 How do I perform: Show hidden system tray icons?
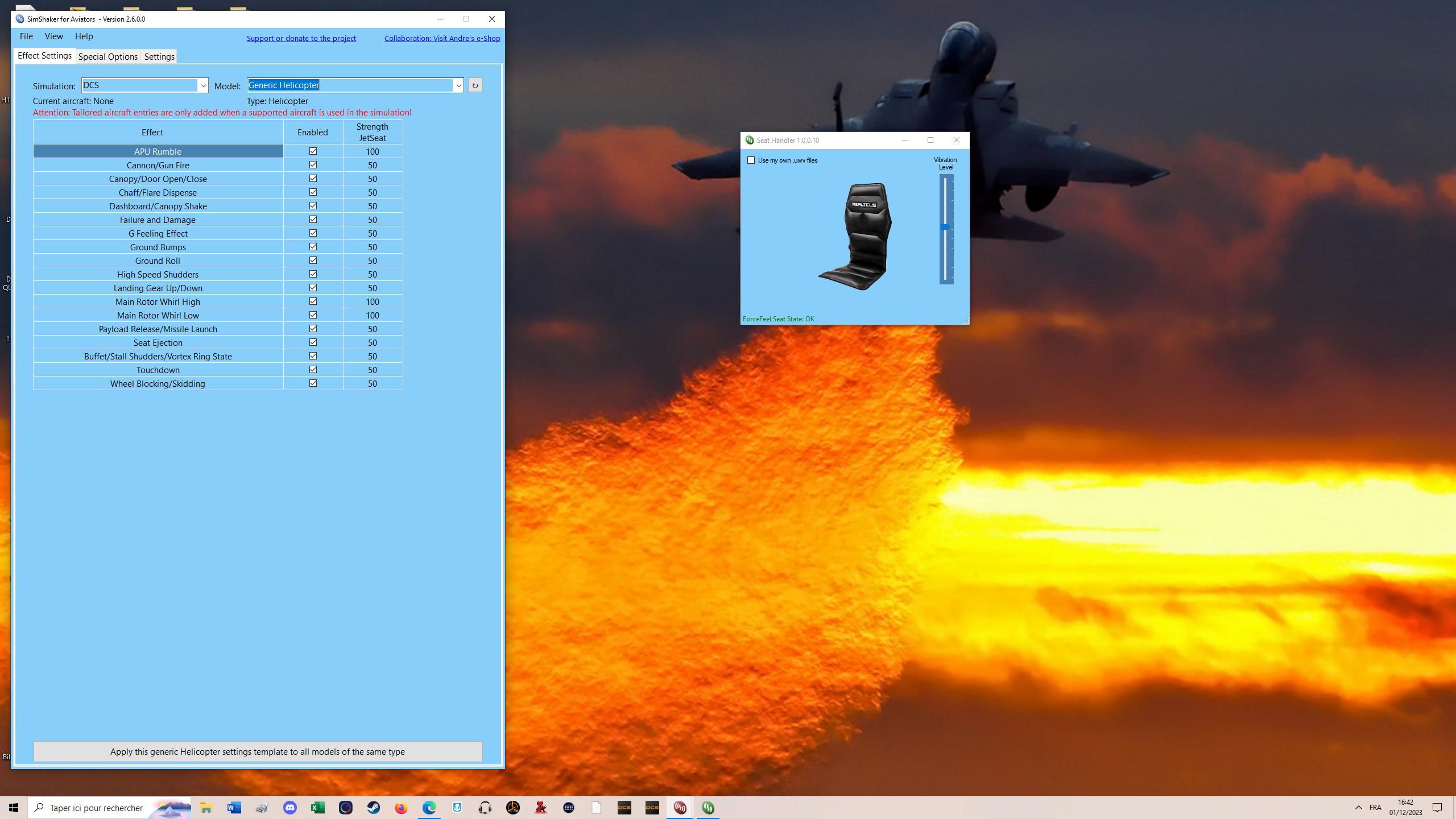1358,808
